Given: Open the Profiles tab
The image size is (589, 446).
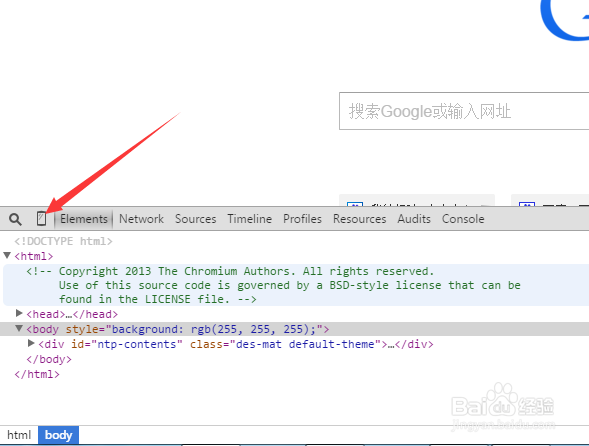Looking at the screenshot, I should coord(302,219).
